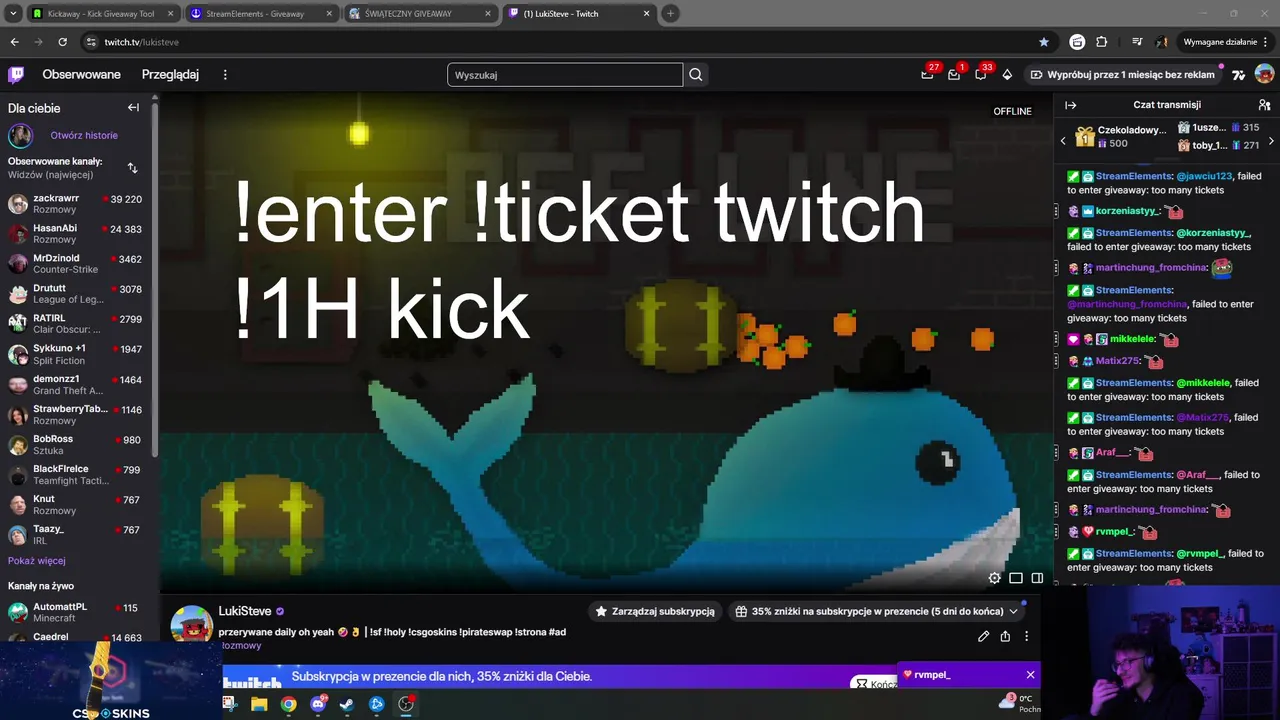Image resolution: width=1280 pixels, height=720 pixels.
Task: Click Otwórz historie link
Action: point(84,135)
